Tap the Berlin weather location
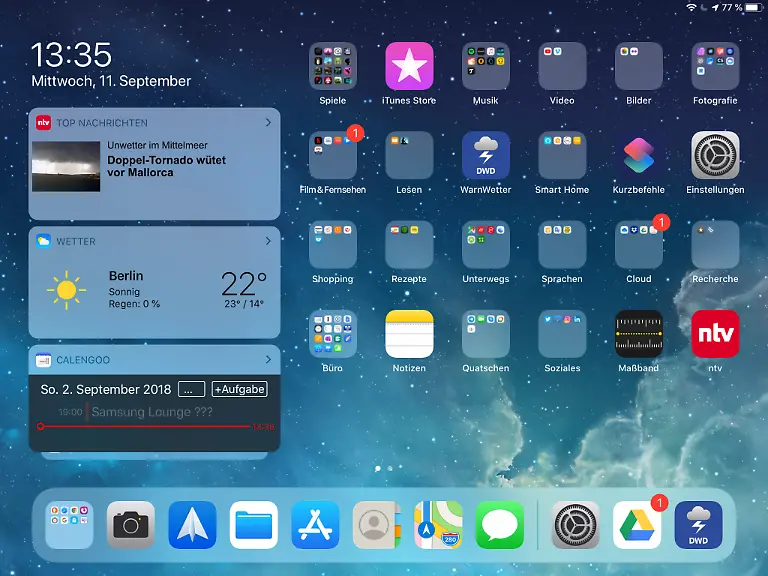Screen dimensions: 768x576 (x=126, y=276)
